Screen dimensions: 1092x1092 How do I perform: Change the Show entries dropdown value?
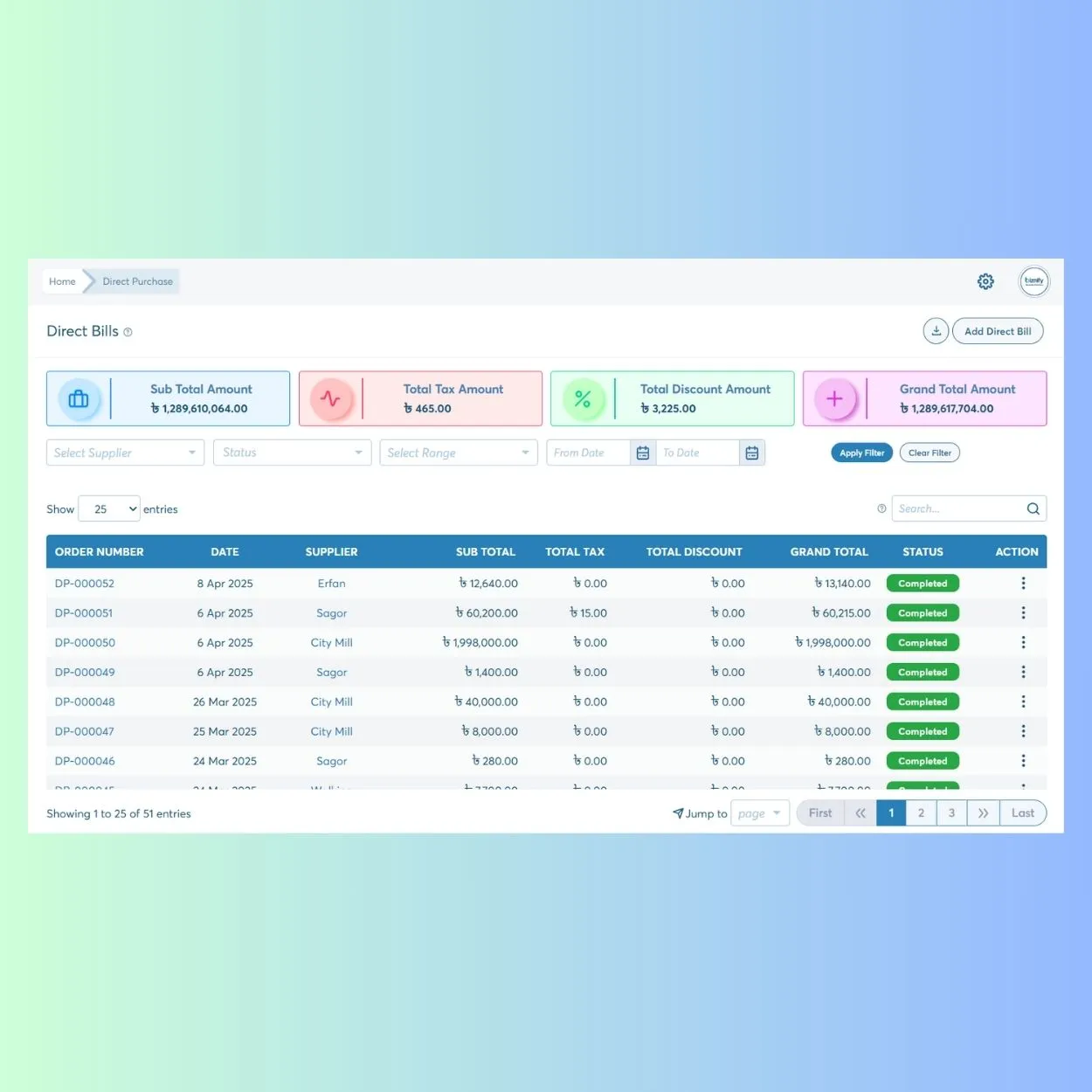coord(108,508)
